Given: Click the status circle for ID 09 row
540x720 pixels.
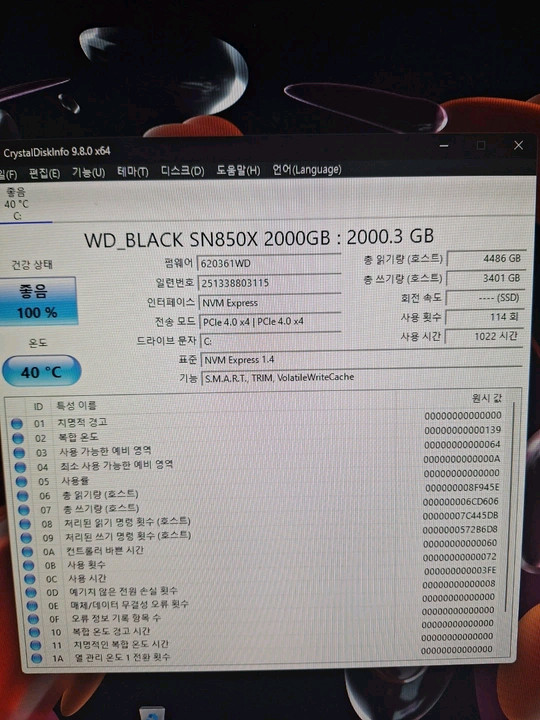Looking at the screenshot, I should pyautogui.click(x=27, y=538).
